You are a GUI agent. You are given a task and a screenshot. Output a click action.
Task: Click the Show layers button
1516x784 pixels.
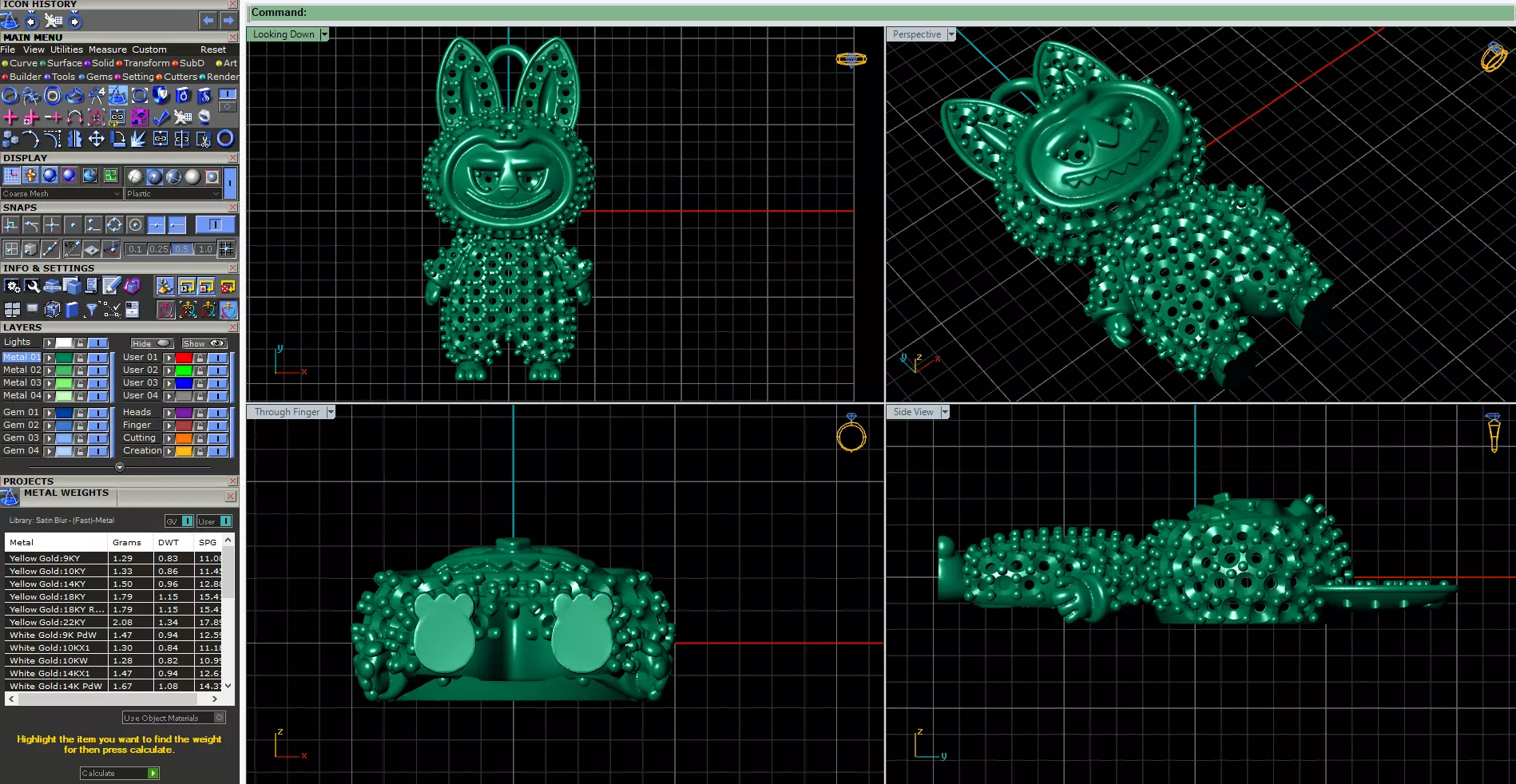tap(204, 343)
